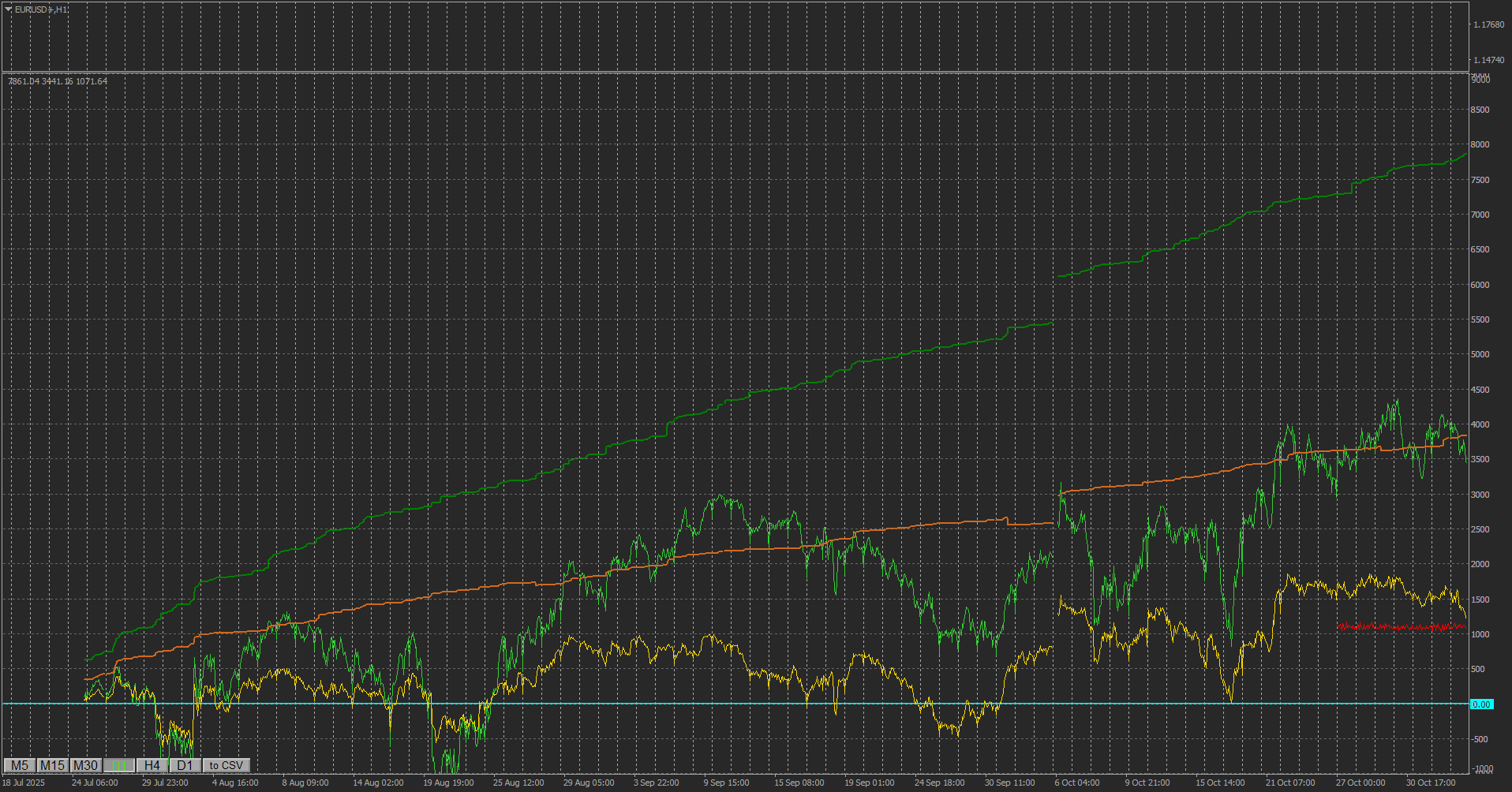Select the D1 daily timeframe button
The height and width of the screenshot is (792, 1512).
pyautogui.click(x=185, y=765)
